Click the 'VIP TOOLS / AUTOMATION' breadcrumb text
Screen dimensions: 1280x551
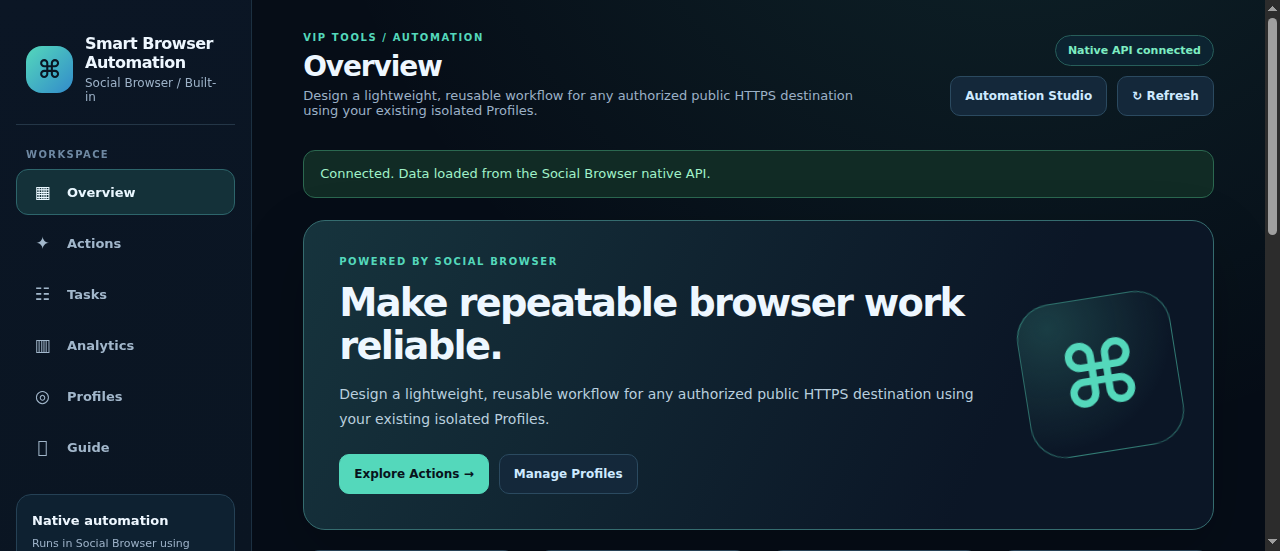coord(393,37)
